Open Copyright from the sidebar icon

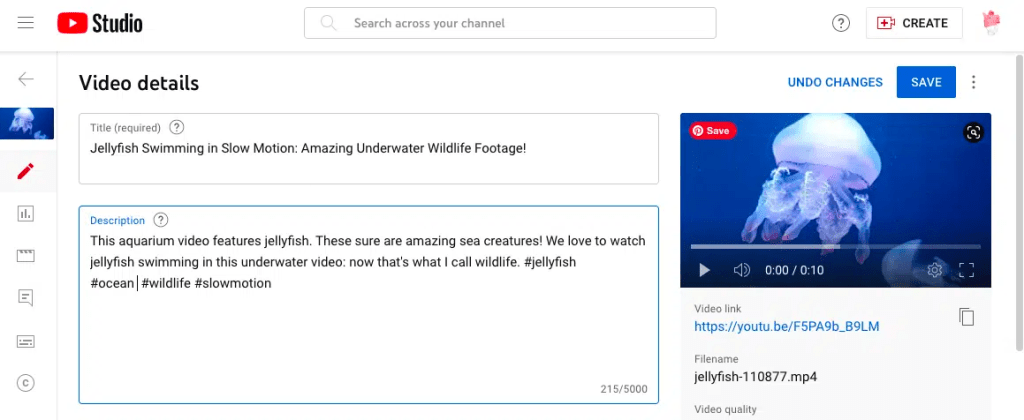pos(26,382)
